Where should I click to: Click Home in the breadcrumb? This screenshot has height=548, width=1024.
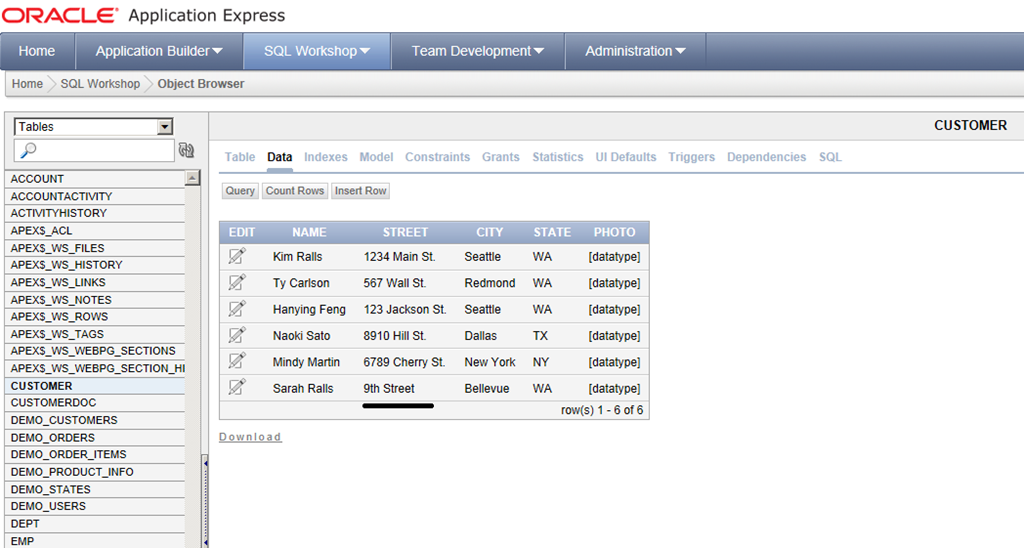[27, 84]
